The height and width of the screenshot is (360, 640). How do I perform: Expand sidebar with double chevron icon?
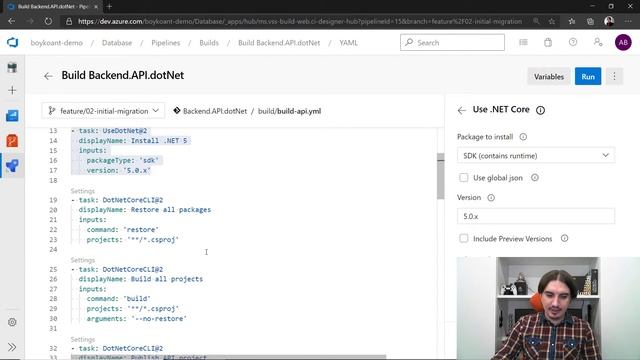point(12,347)
